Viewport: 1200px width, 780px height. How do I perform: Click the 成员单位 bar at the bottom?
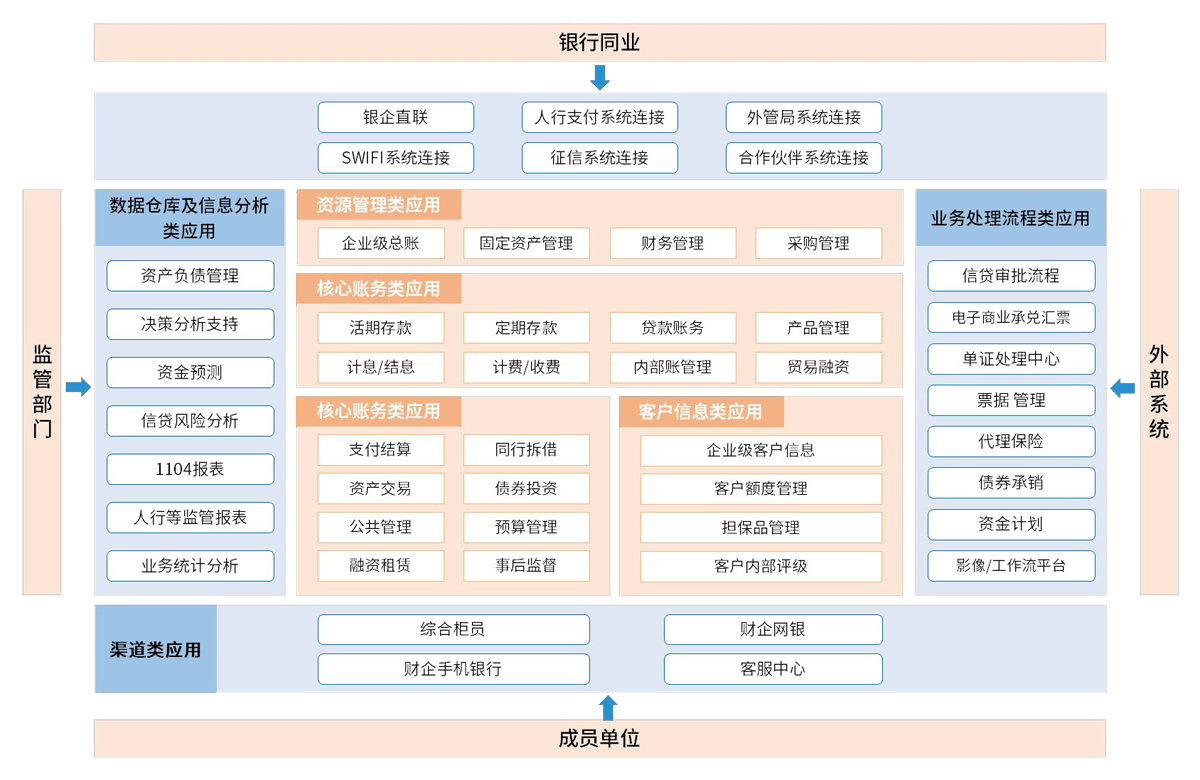pyautogui.click(x=599, y=739)
